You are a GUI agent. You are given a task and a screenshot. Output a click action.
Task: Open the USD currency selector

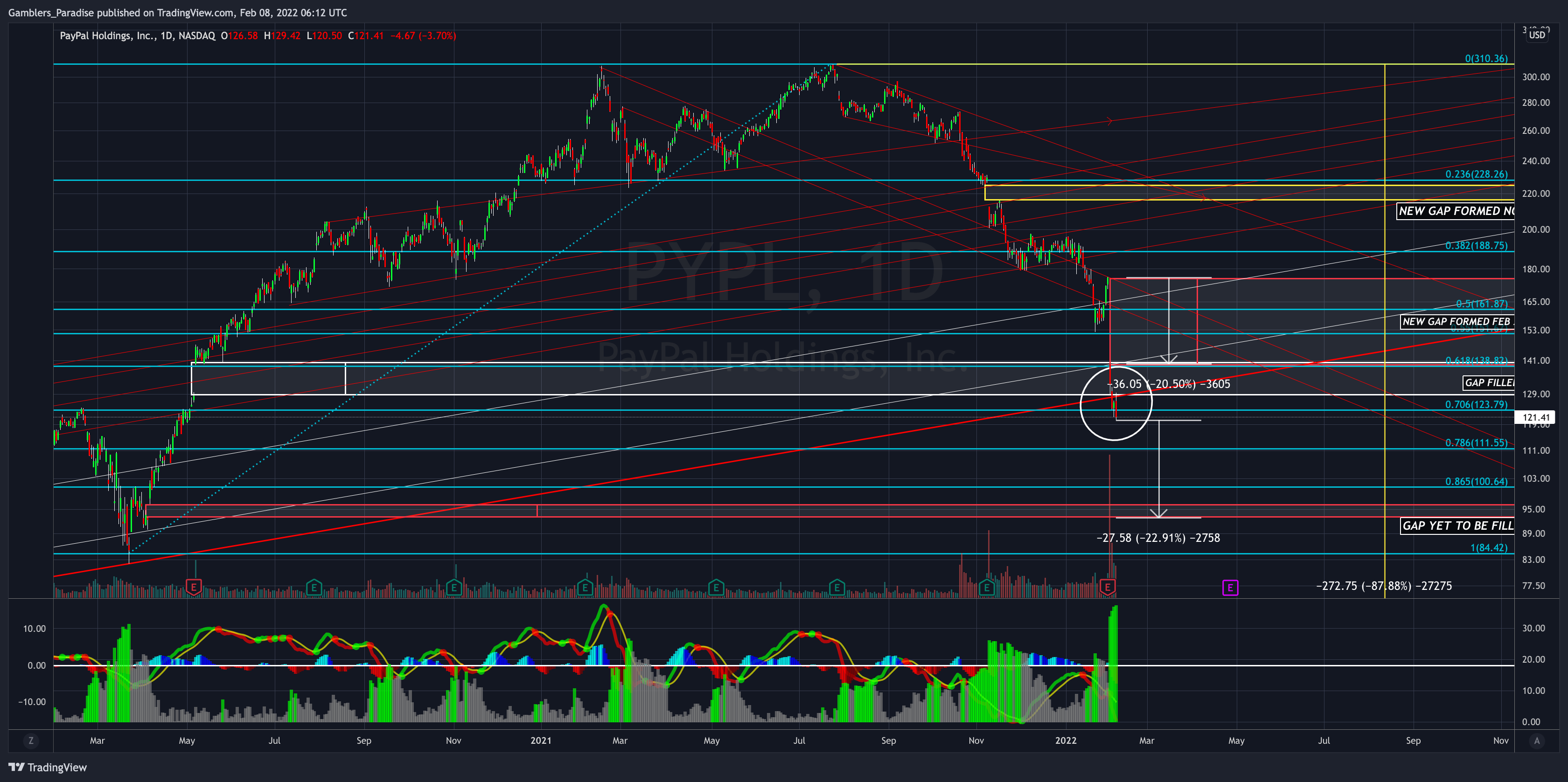coord(1537,35)
